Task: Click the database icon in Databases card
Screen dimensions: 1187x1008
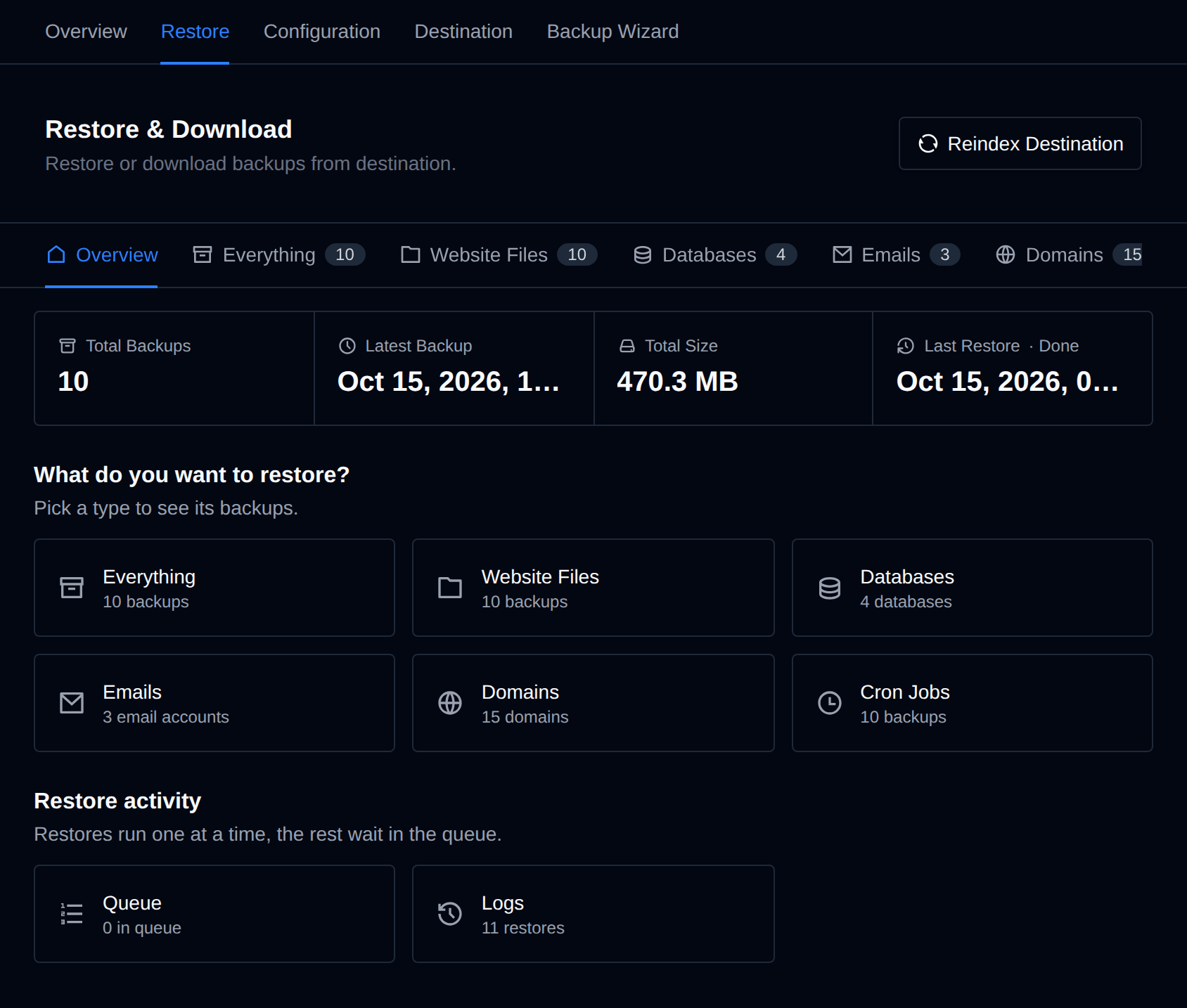Action: (x=830, y=588)
